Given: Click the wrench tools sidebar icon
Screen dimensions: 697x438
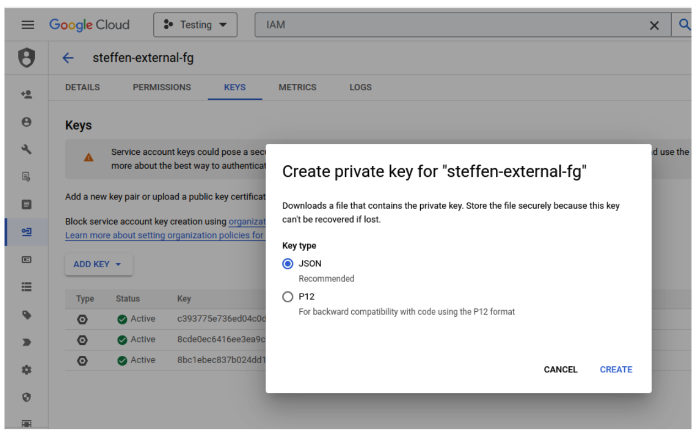Looking at the screenshot, I should [x=27, y=149].
